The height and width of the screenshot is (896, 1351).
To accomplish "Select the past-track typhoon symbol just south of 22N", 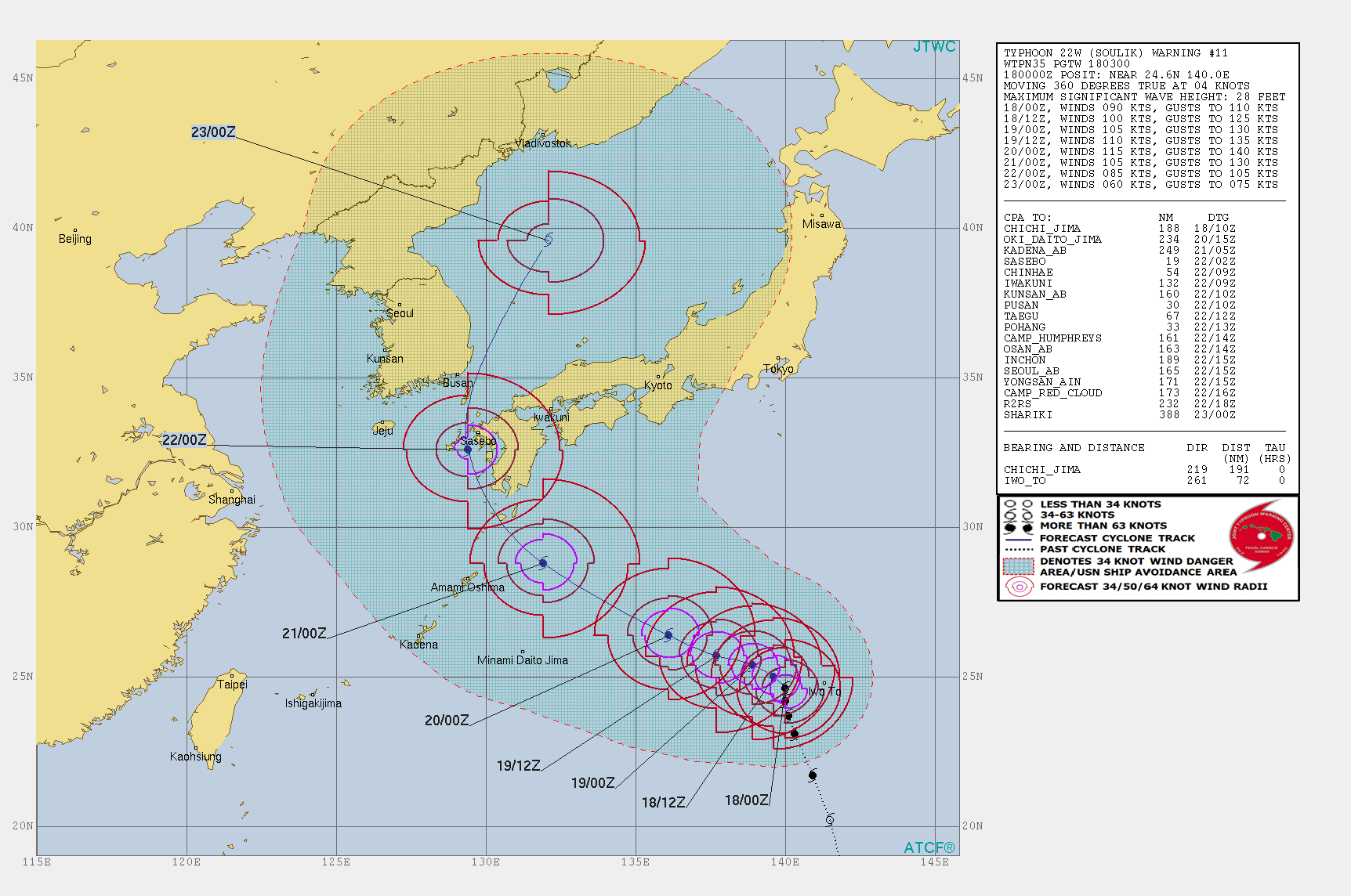I will click(813, 775).
